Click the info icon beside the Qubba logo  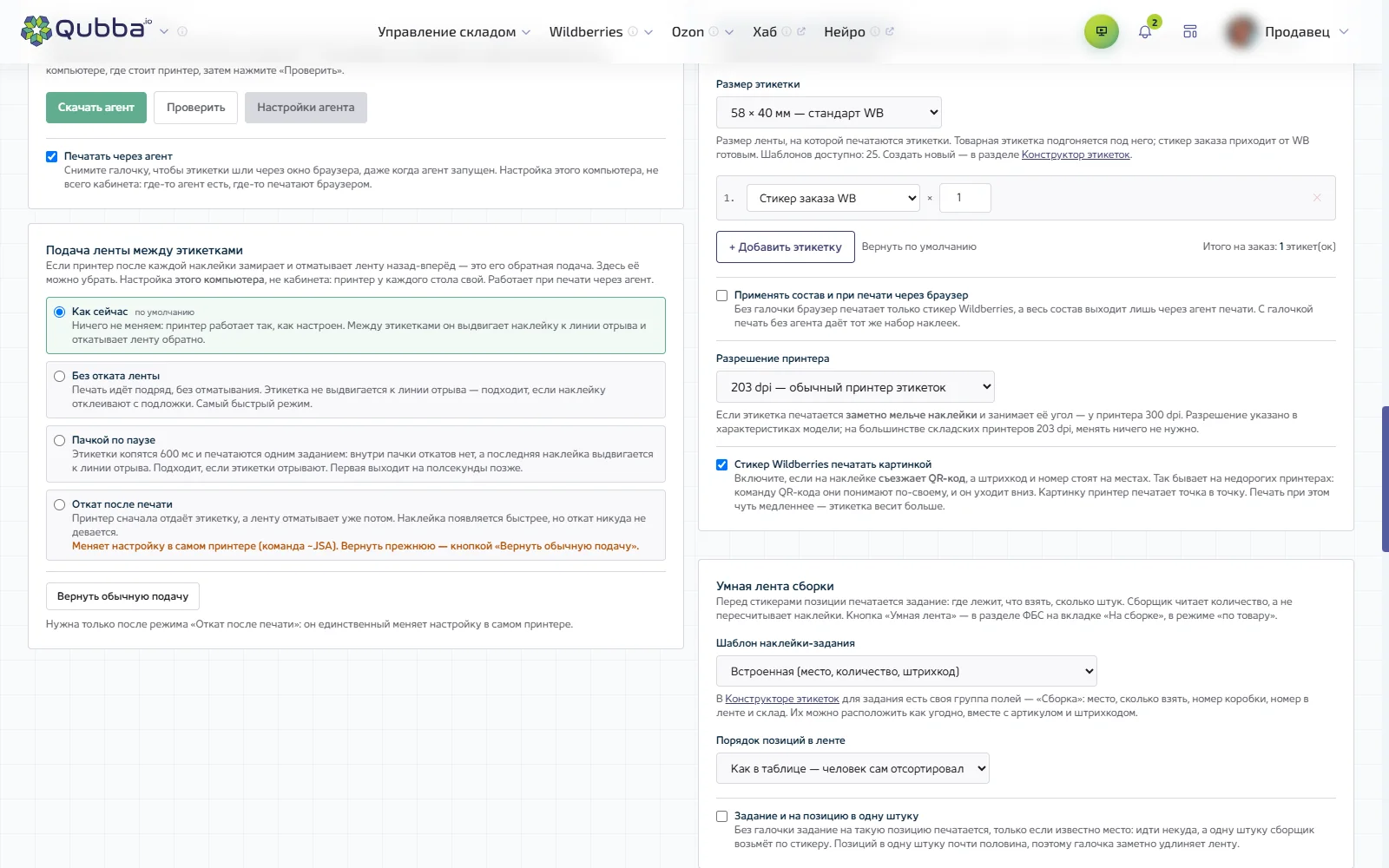click(x=182, y=31)
